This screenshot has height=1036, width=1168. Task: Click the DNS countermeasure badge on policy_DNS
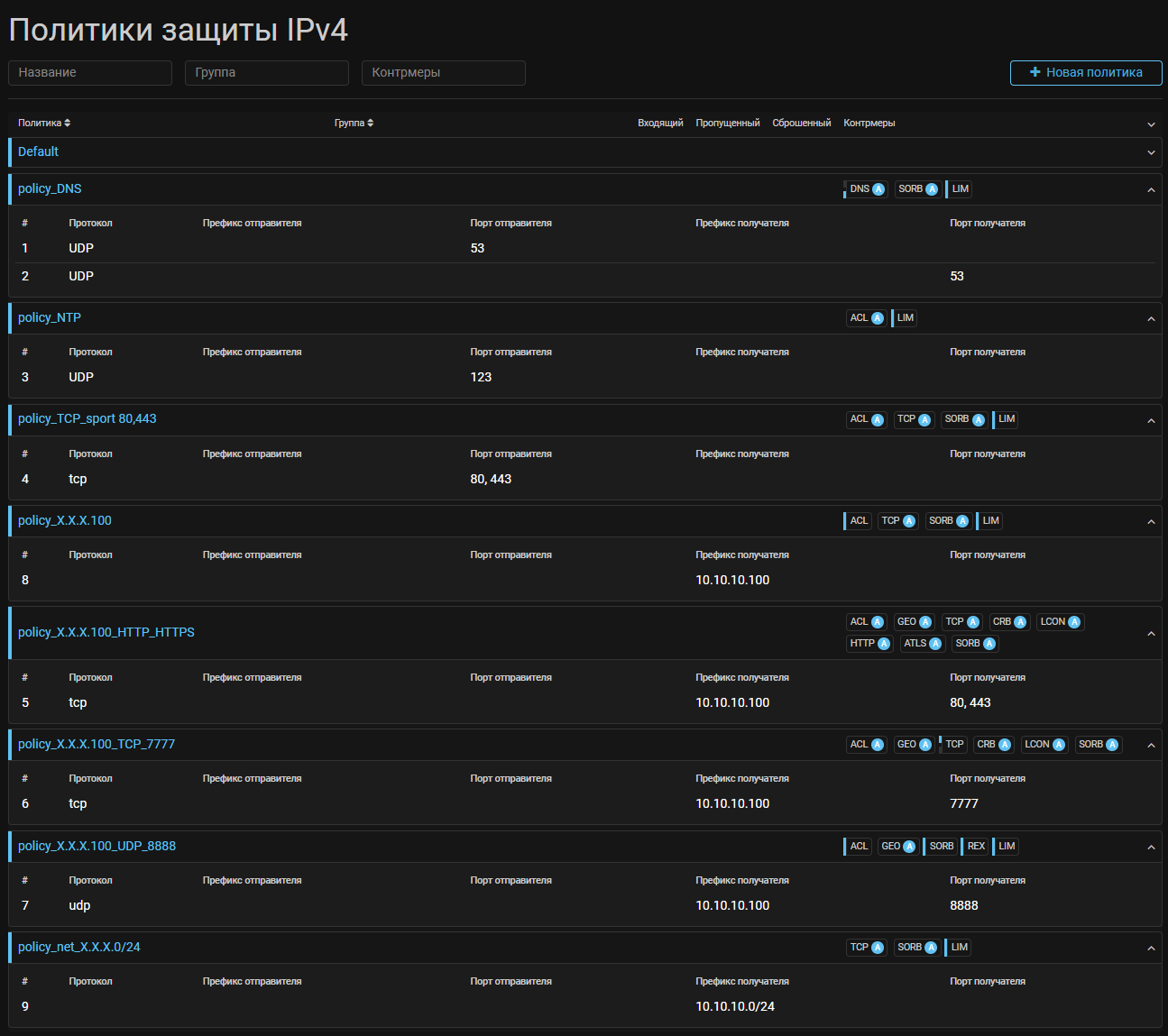(866, 189)
